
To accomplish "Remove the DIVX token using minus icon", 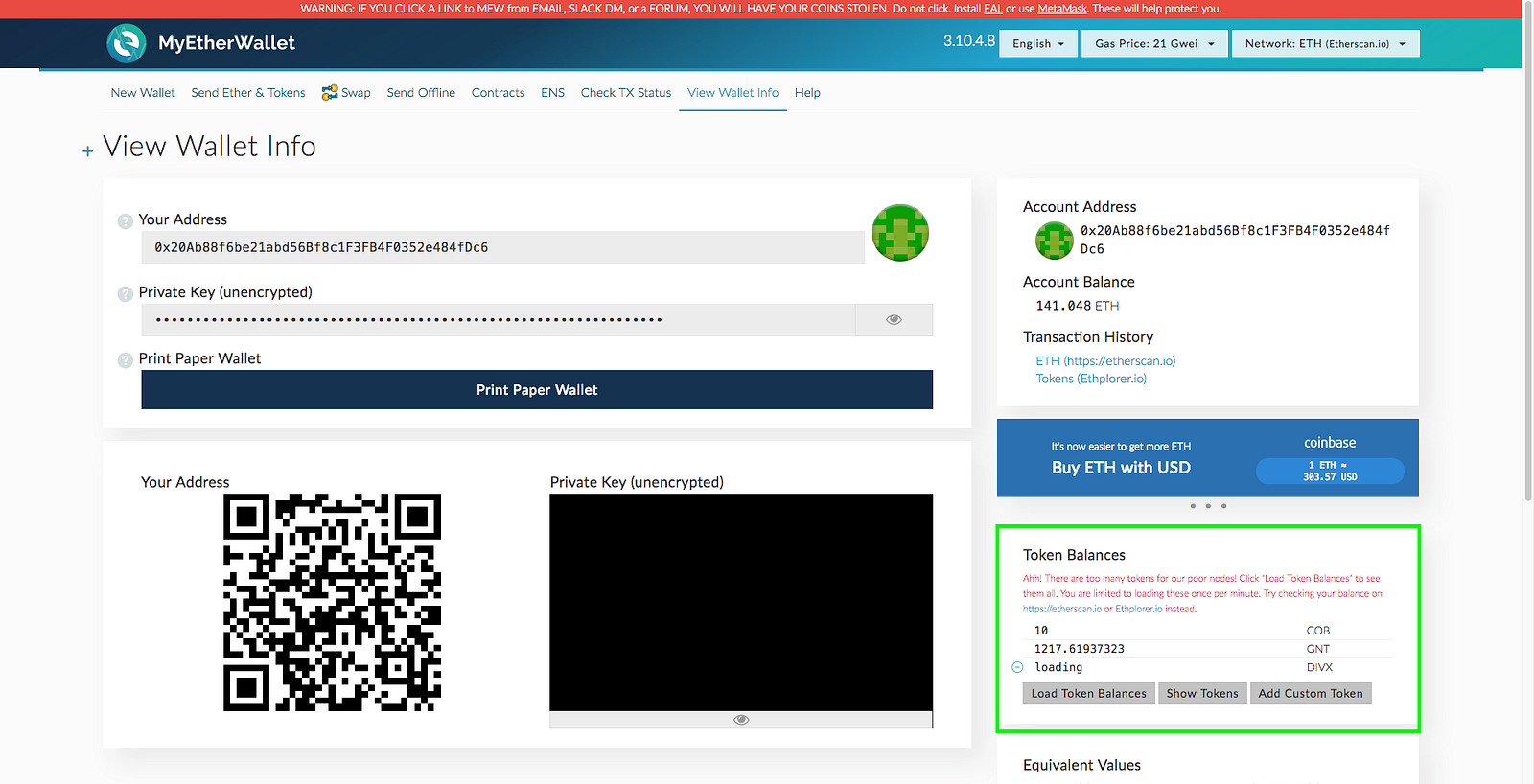I will (1018, 667).
